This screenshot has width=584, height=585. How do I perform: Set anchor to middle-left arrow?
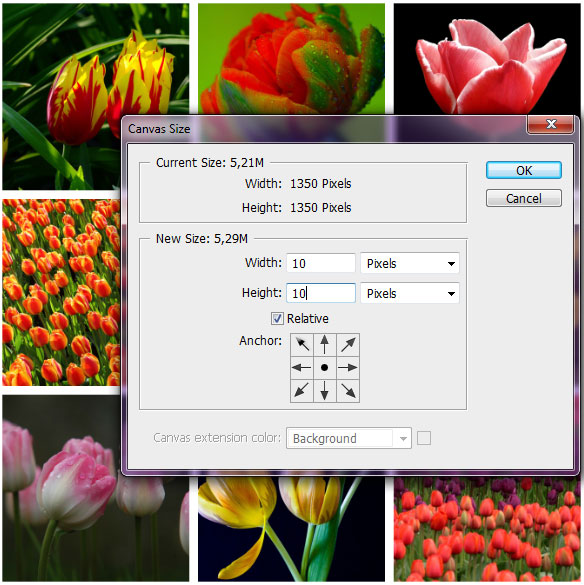point(302,367)
